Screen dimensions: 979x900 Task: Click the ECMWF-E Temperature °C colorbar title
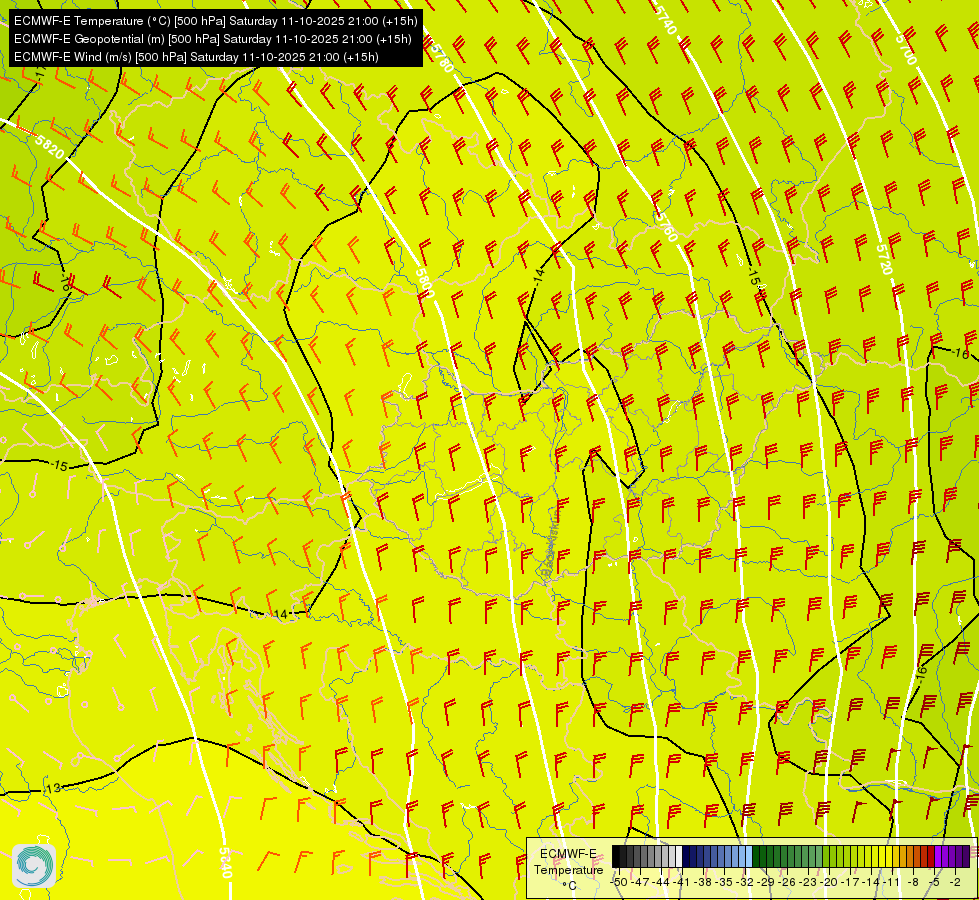tap(568, 869)
